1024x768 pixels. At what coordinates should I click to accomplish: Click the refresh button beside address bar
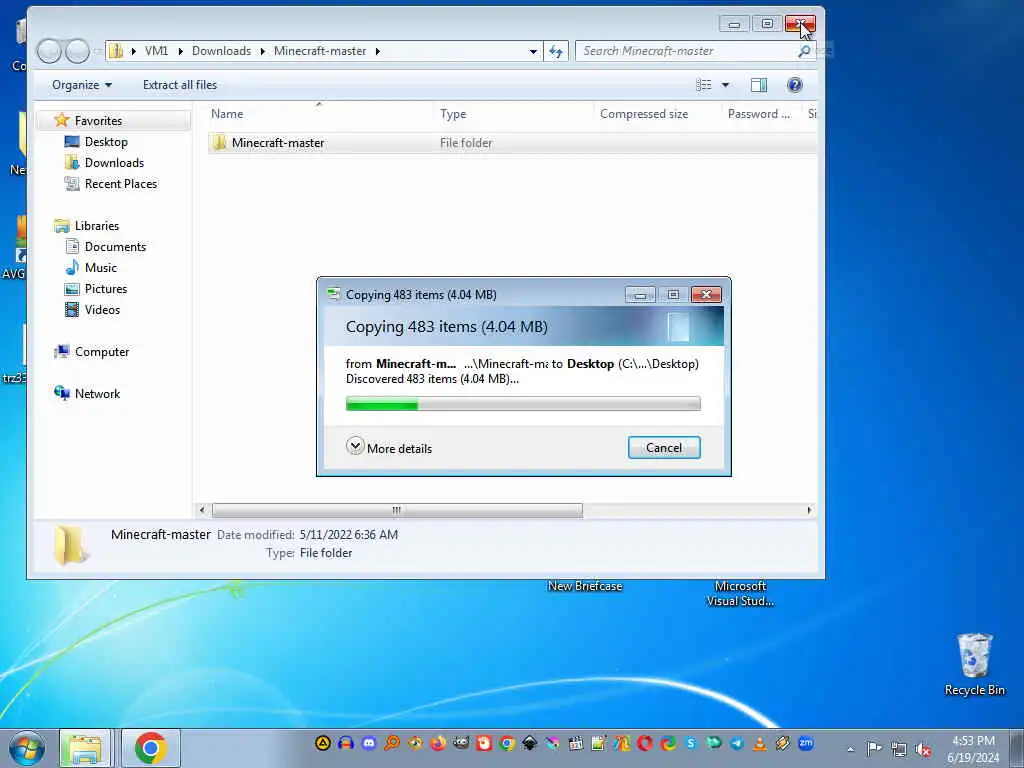click(x=556, y=51)
